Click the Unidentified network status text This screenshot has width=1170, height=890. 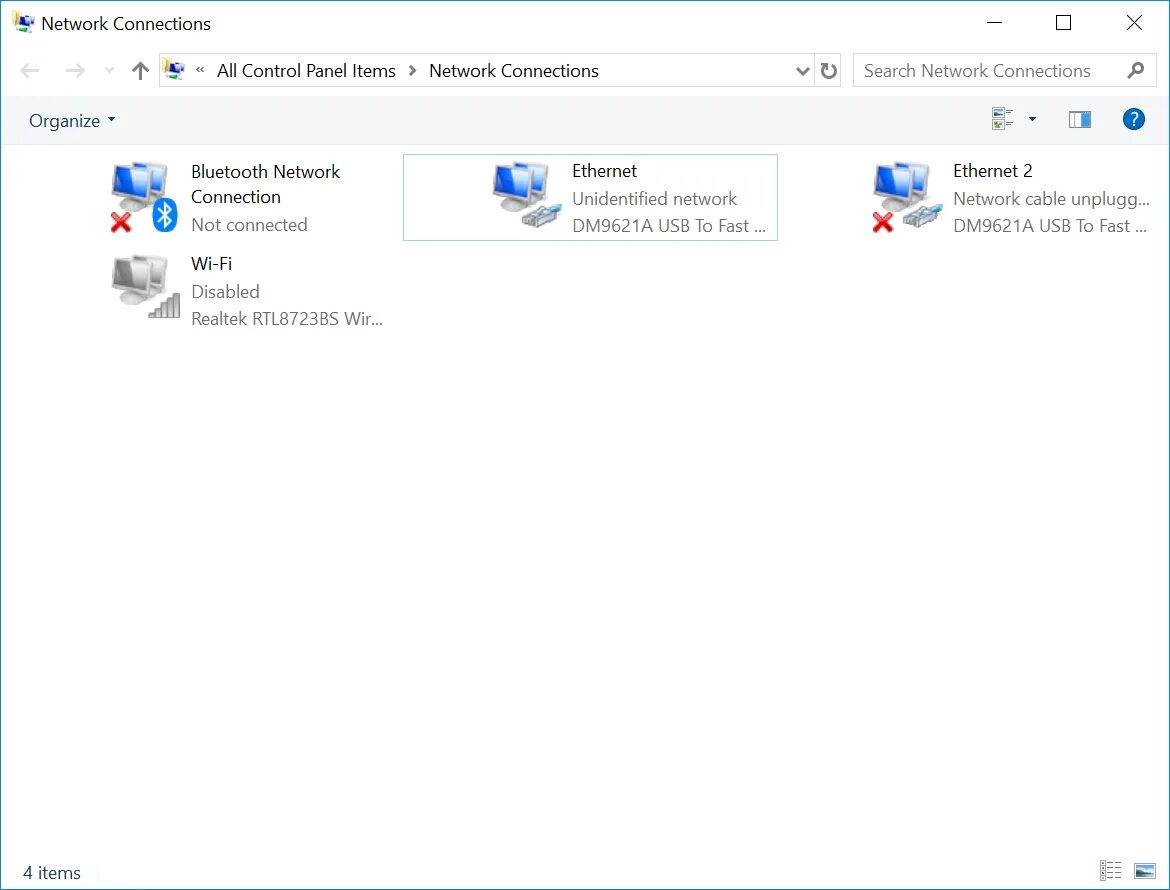point(654,199)
